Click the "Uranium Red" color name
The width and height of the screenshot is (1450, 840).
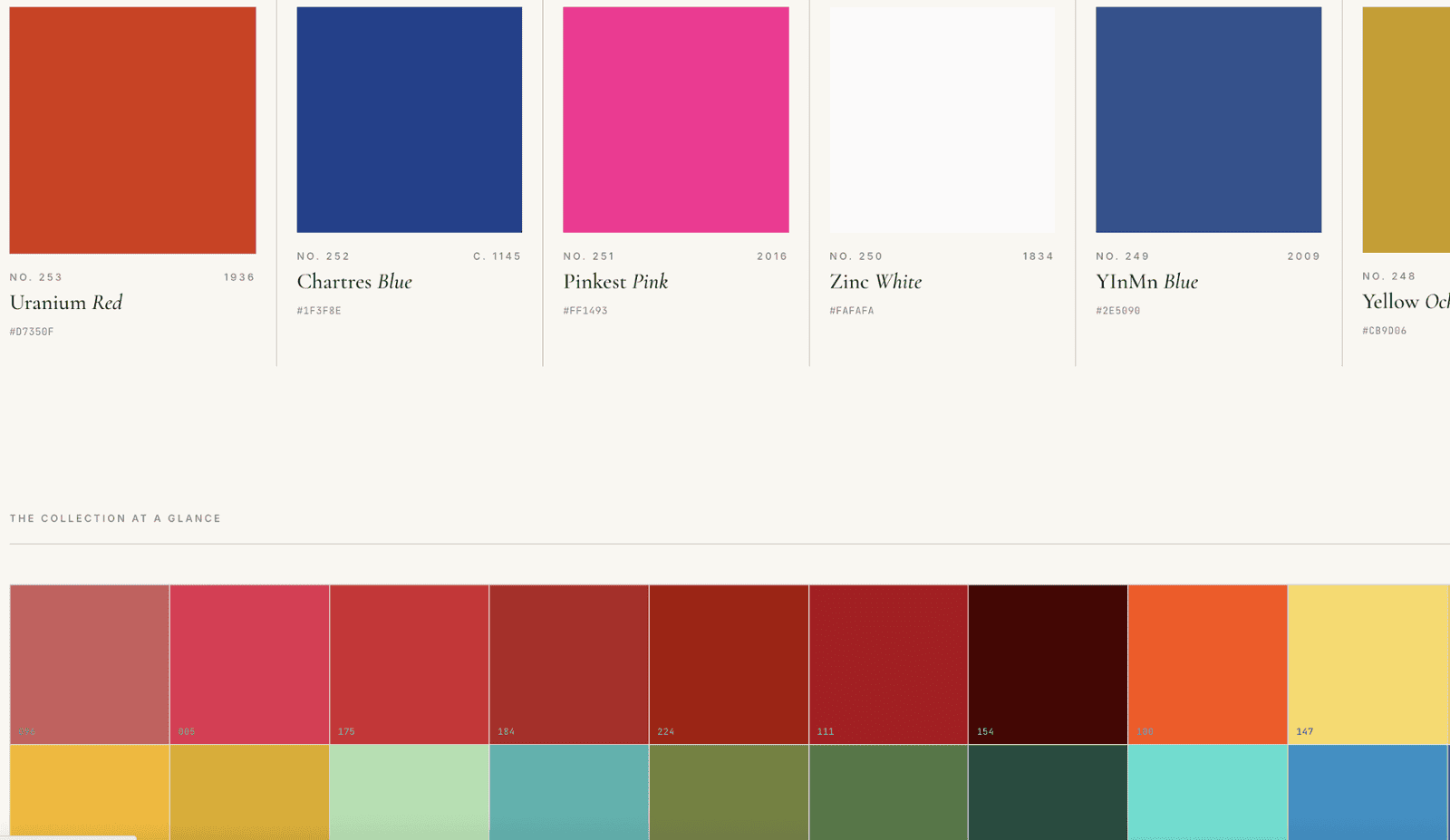[x=66, y=303]
